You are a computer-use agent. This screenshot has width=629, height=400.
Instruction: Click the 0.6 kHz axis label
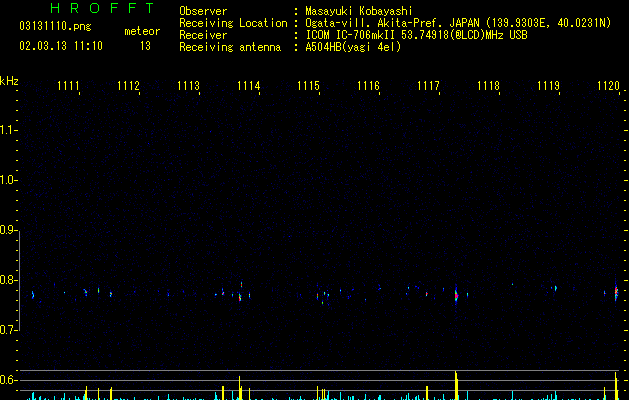[x=8, y=380]
